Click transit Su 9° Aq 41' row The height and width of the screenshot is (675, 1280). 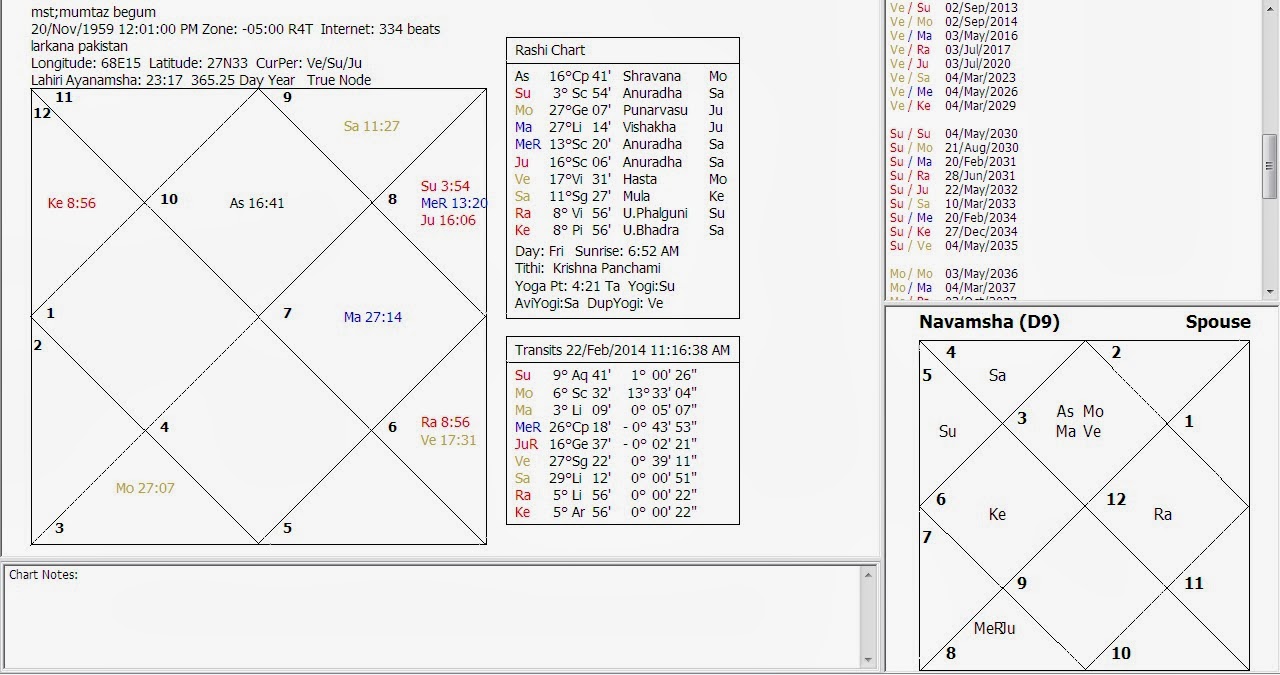pyautogui.click(x=606, y=375)
